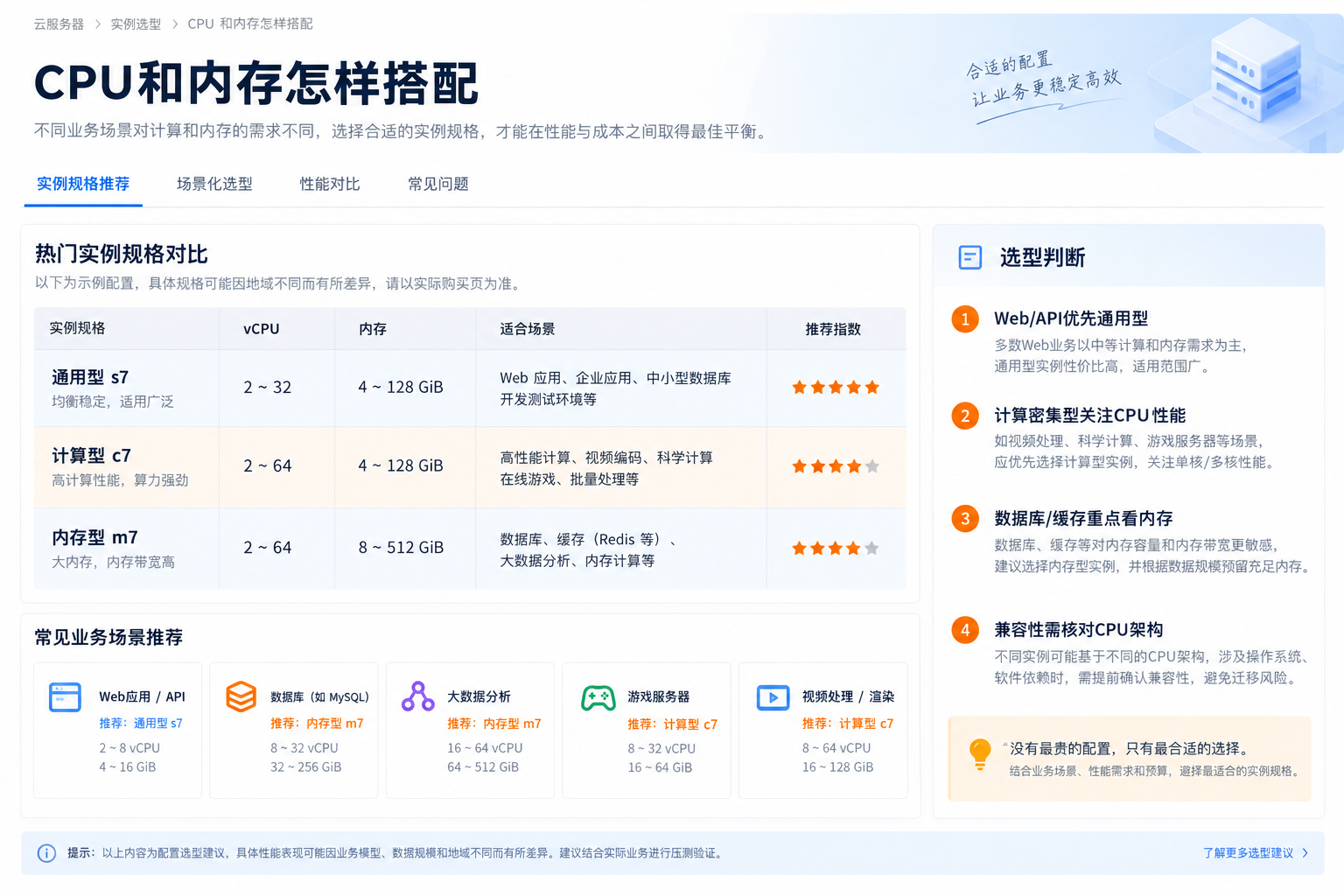This screenshot has height=896, width=1344.
Task: Open the 场景化选型 tab
Action: click(214, 184)
